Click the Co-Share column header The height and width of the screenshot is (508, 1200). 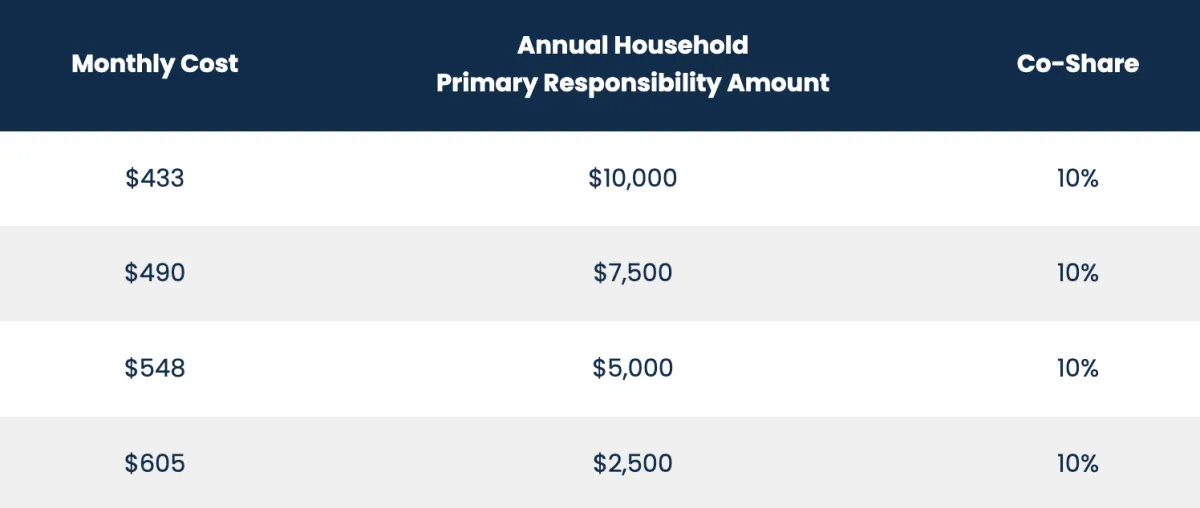1078,64
